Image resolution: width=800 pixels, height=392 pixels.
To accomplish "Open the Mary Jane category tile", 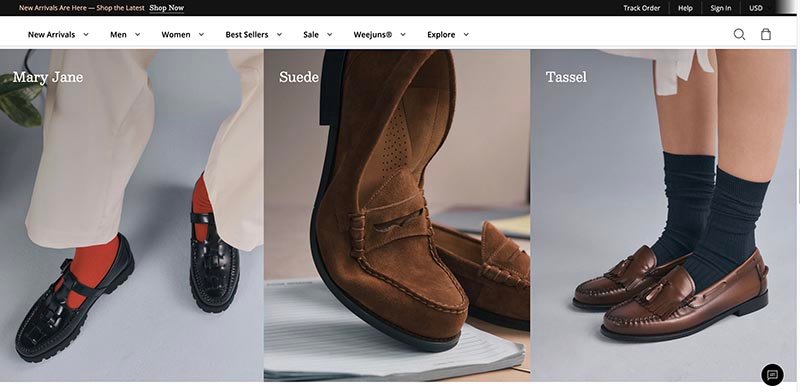I will point(132,215).
